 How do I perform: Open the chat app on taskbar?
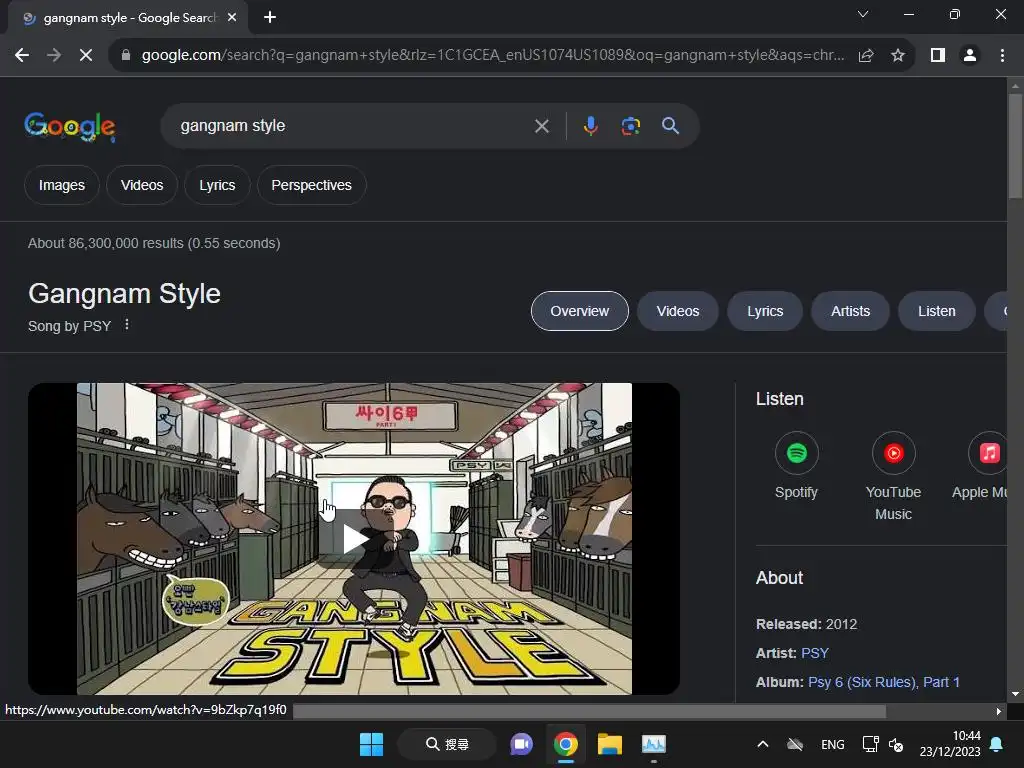521,744
